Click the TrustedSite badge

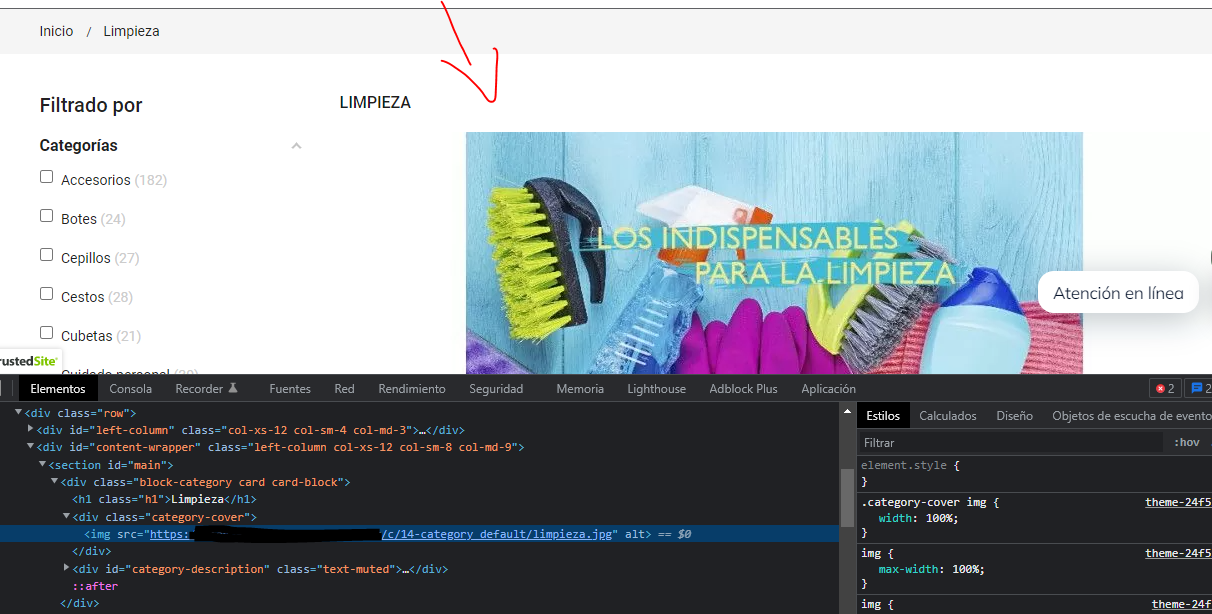click(x=30, y=361)
